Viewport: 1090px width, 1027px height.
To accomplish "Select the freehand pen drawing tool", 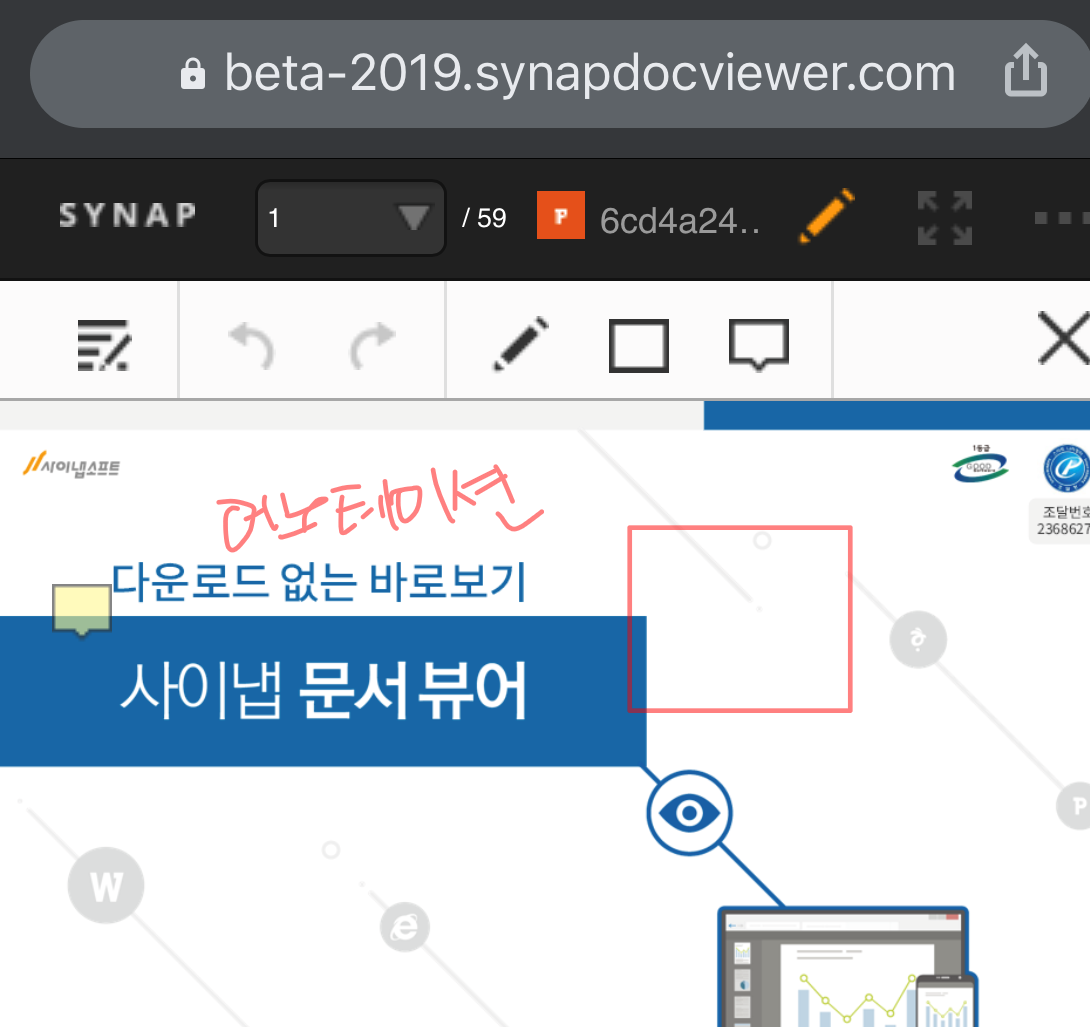I will coord(521,344).
